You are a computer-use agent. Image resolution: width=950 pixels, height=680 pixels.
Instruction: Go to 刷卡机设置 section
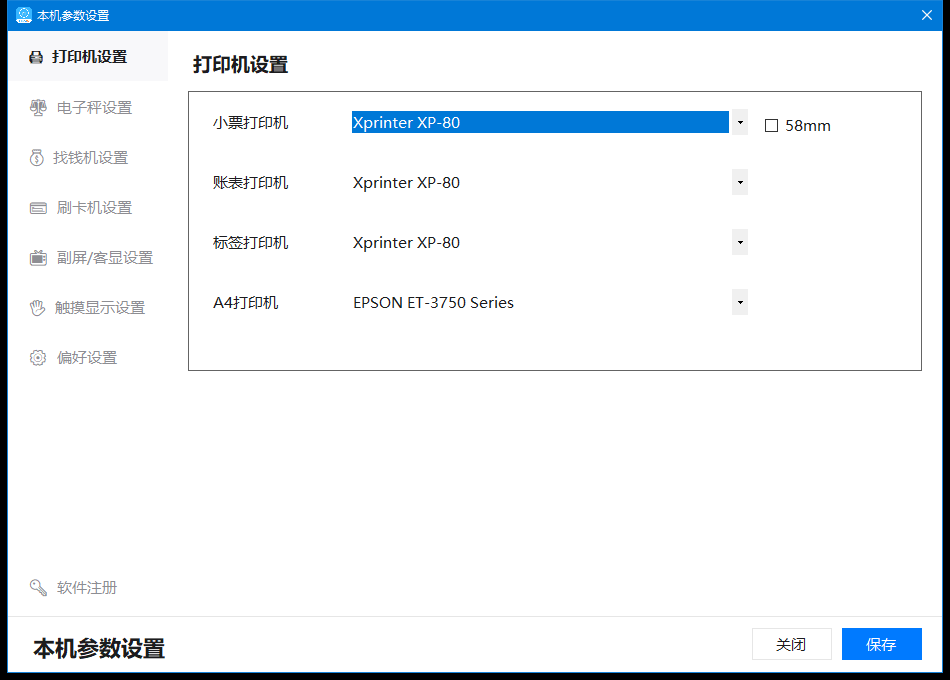[x=88, y=208]
